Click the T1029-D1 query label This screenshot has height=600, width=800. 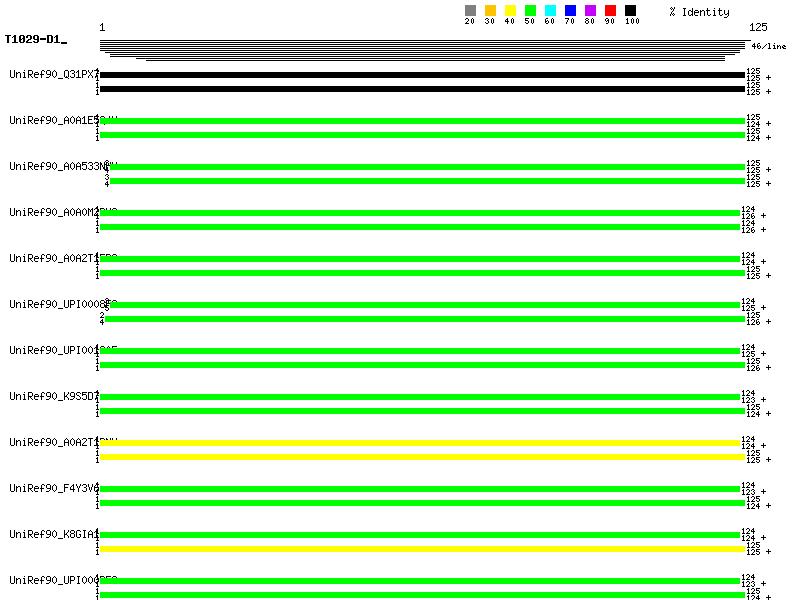tap(34, 40)
